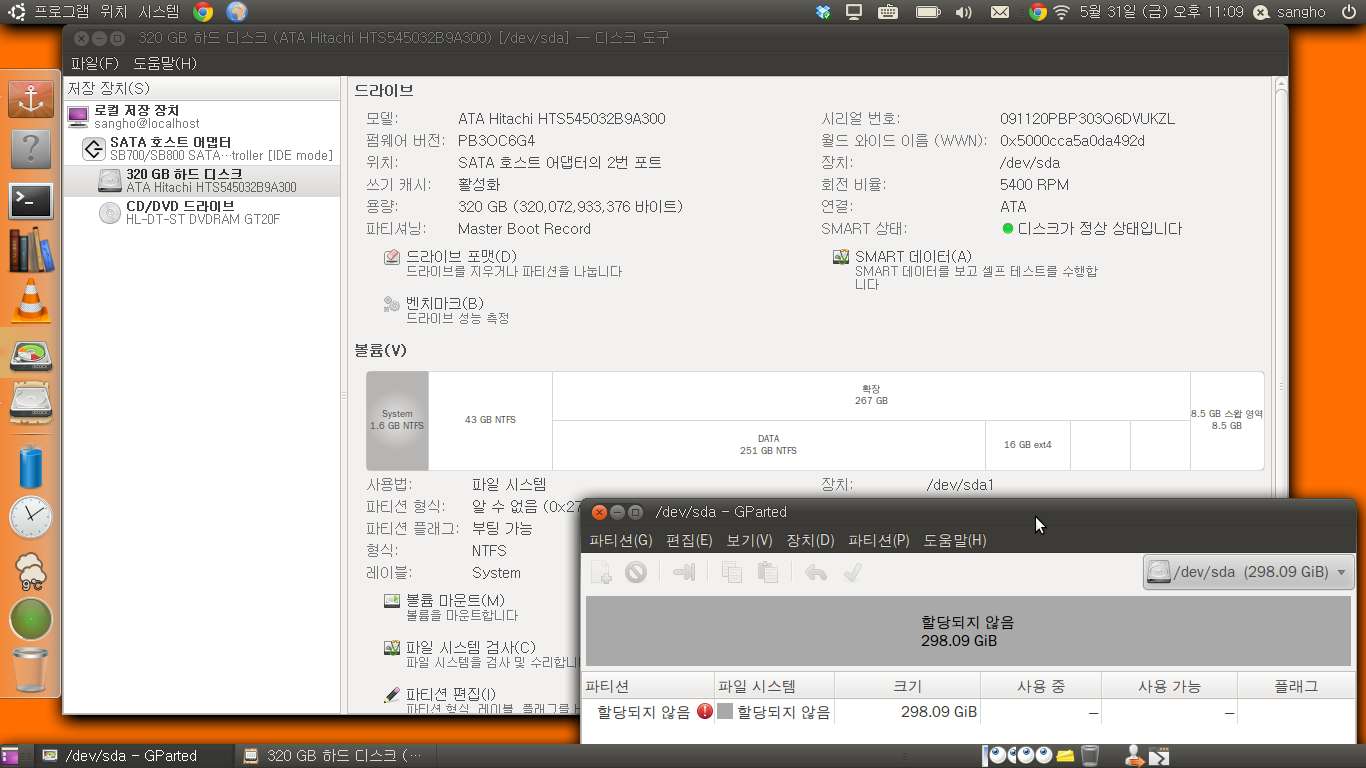Select the SATA 호스트 어댑터 tree item
This screenshot has width=1366, height=768.
pyautogui.click(x=202, y=148)
